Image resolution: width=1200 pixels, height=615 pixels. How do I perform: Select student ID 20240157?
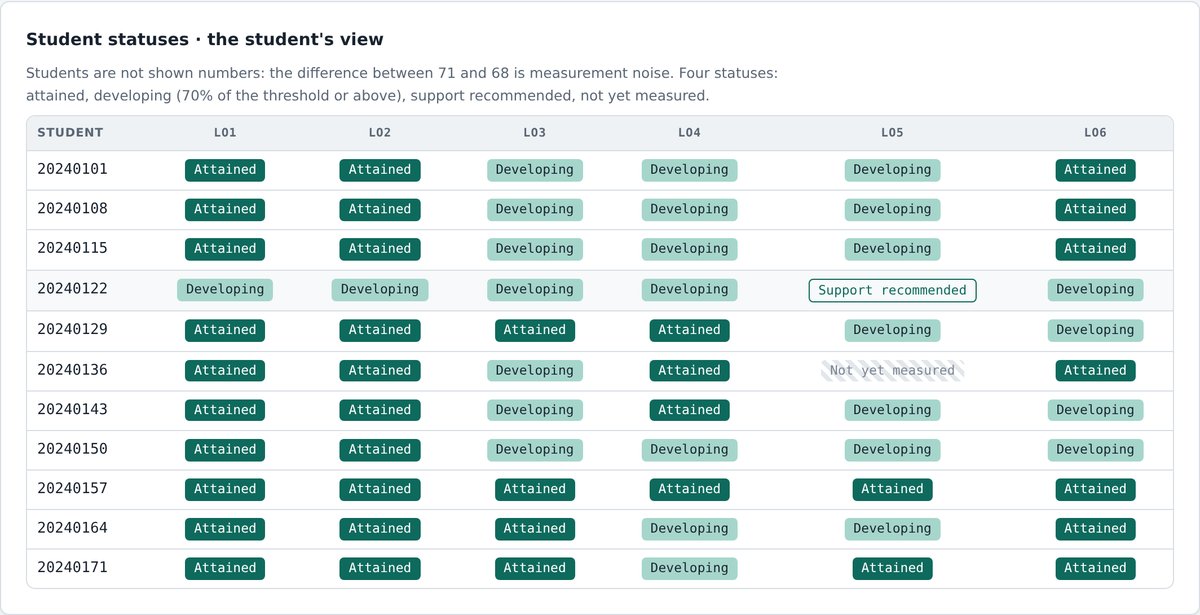click(x=72, y=489)
